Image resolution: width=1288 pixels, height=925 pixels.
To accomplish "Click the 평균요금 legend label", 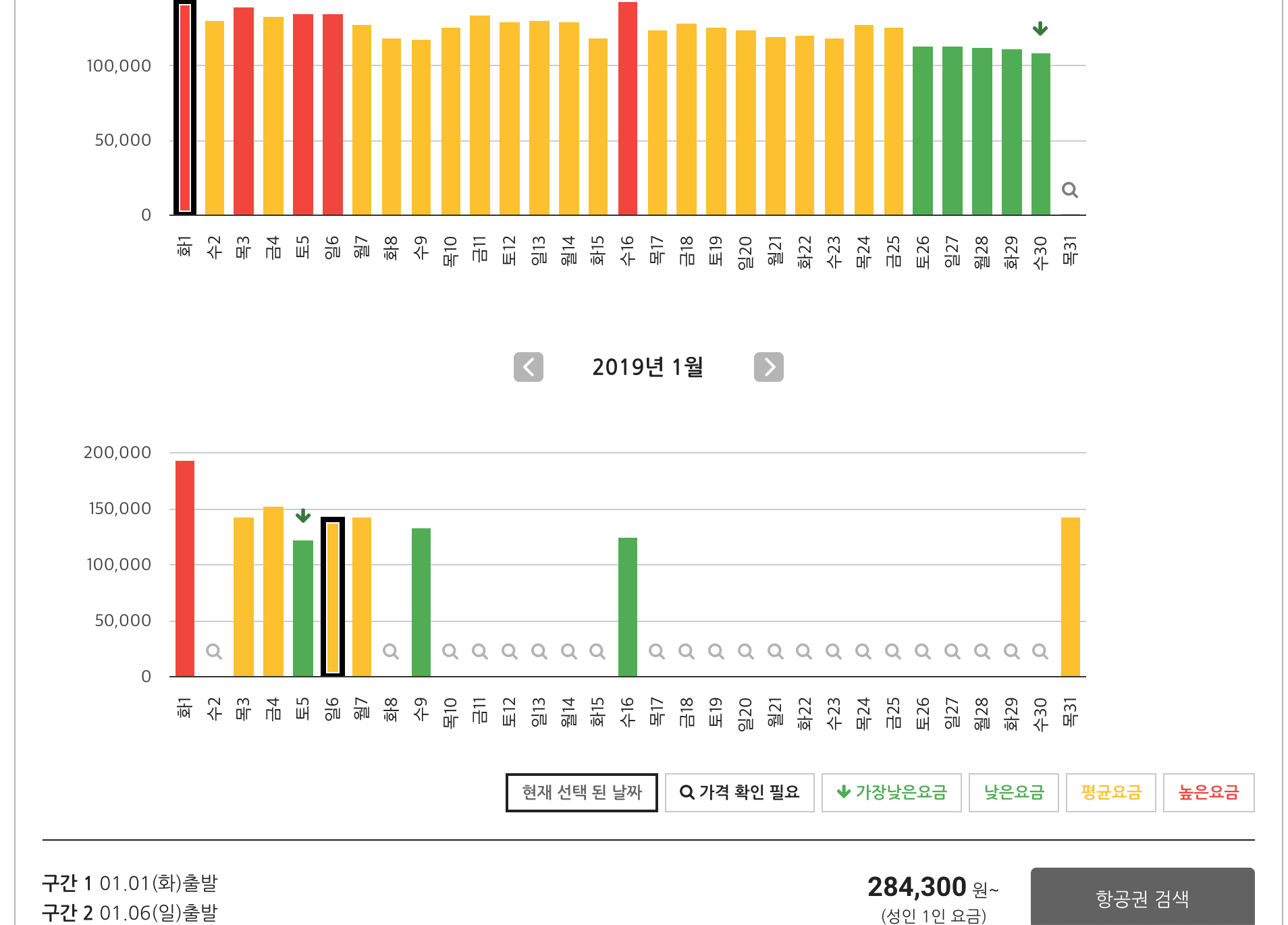I will point(1110,792).
